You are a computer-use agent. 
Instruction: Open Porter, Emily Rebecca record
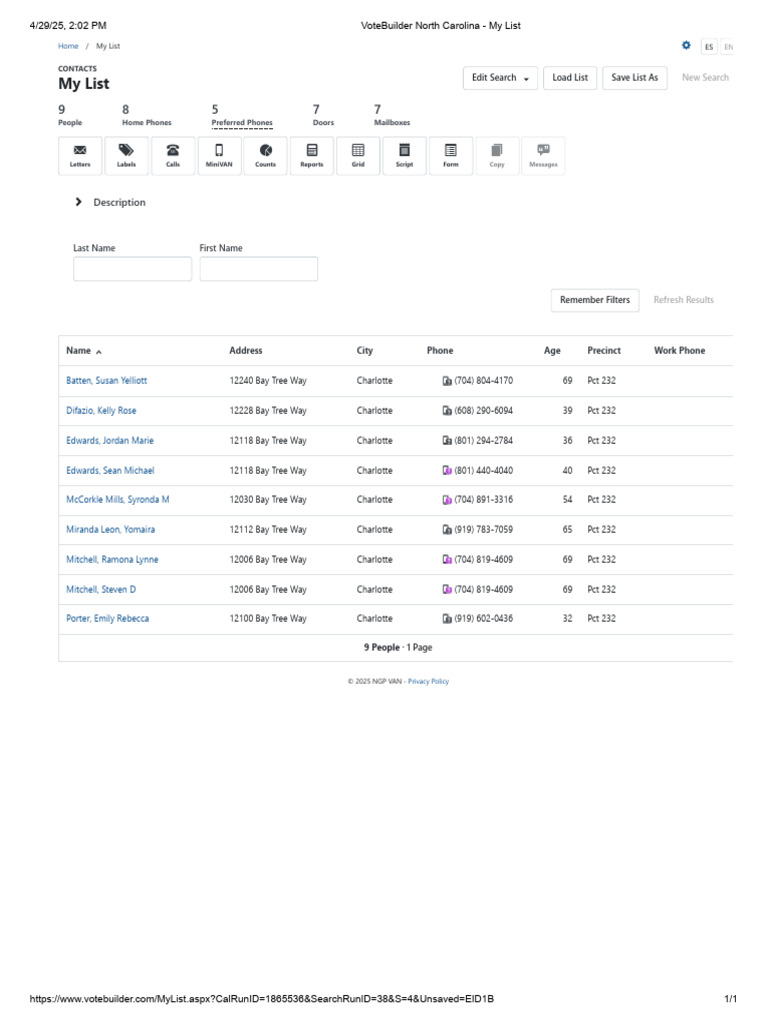tap(107, 618)
